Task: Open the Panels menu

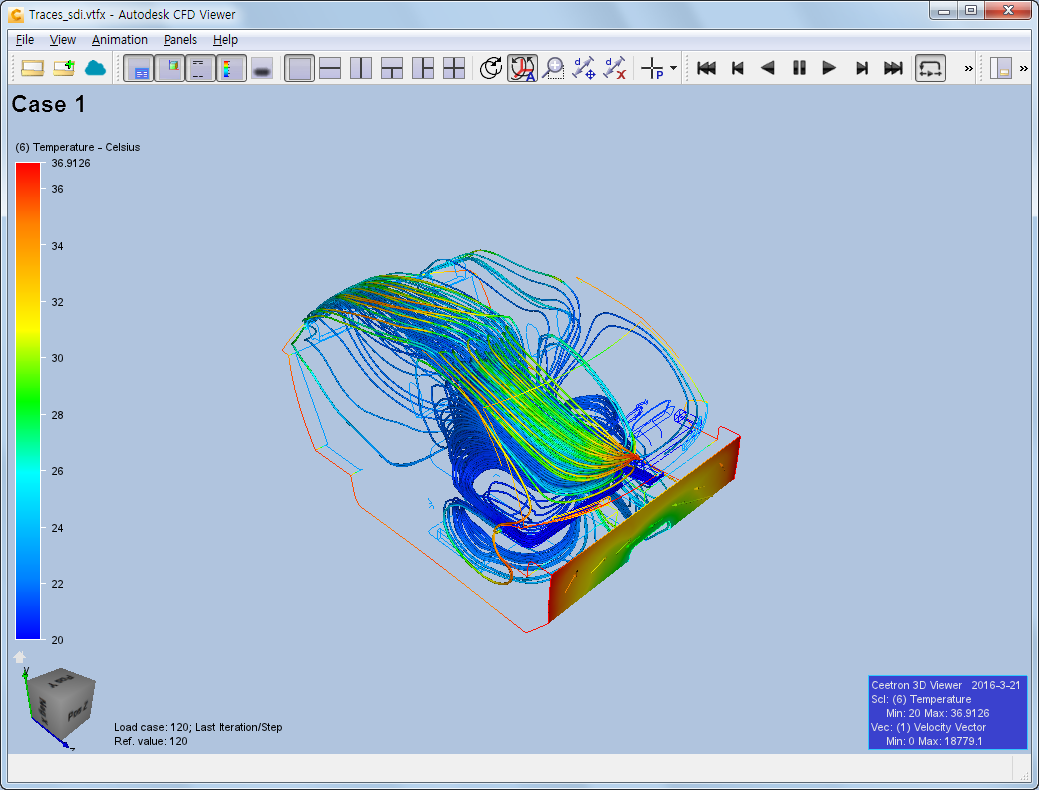Action: [x=180, y=40]
